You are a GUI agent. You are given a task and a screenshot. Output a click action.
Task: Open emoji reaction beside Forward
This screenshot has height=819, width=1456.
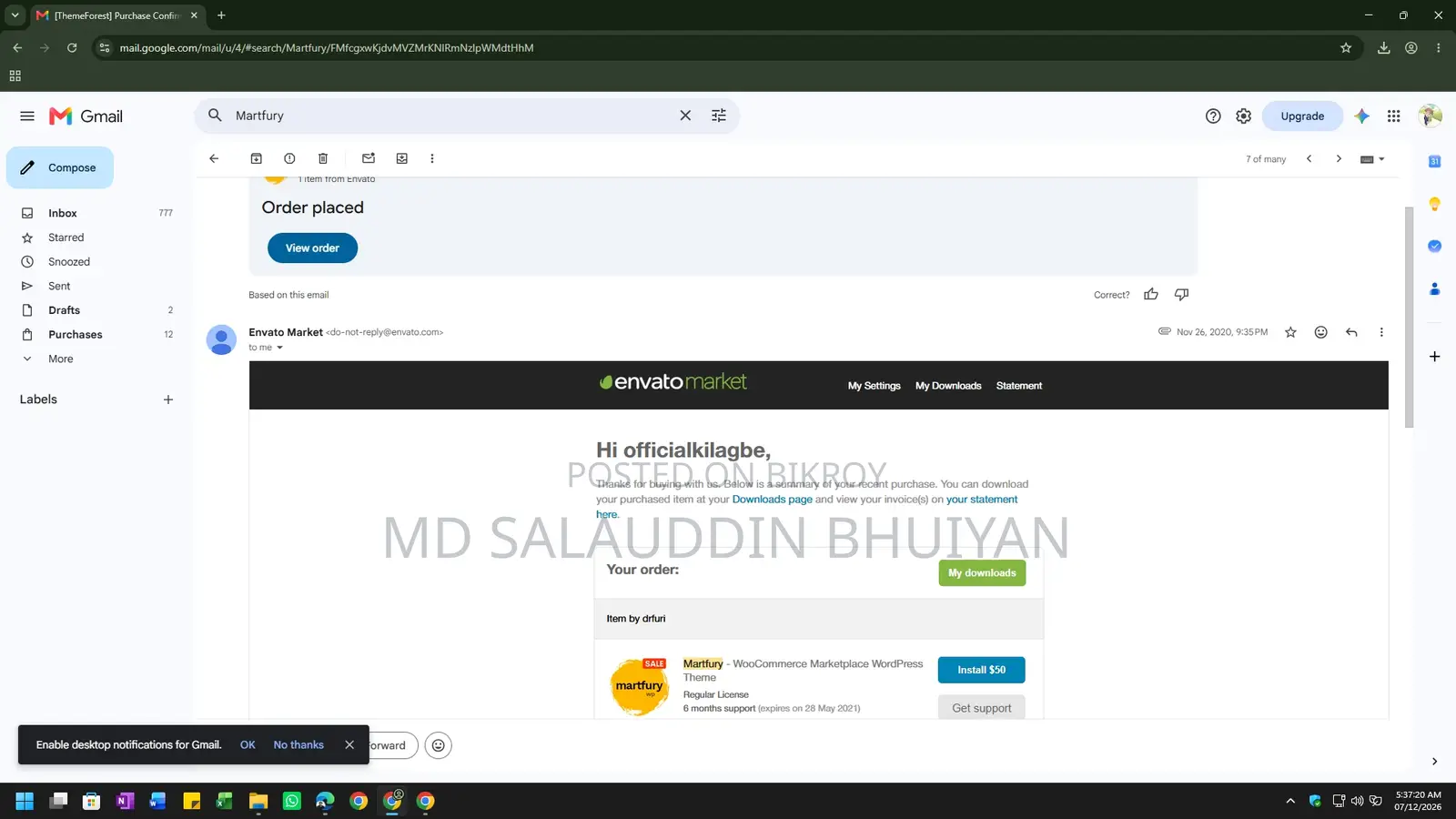pyautogui.click(x=438, y=745)
